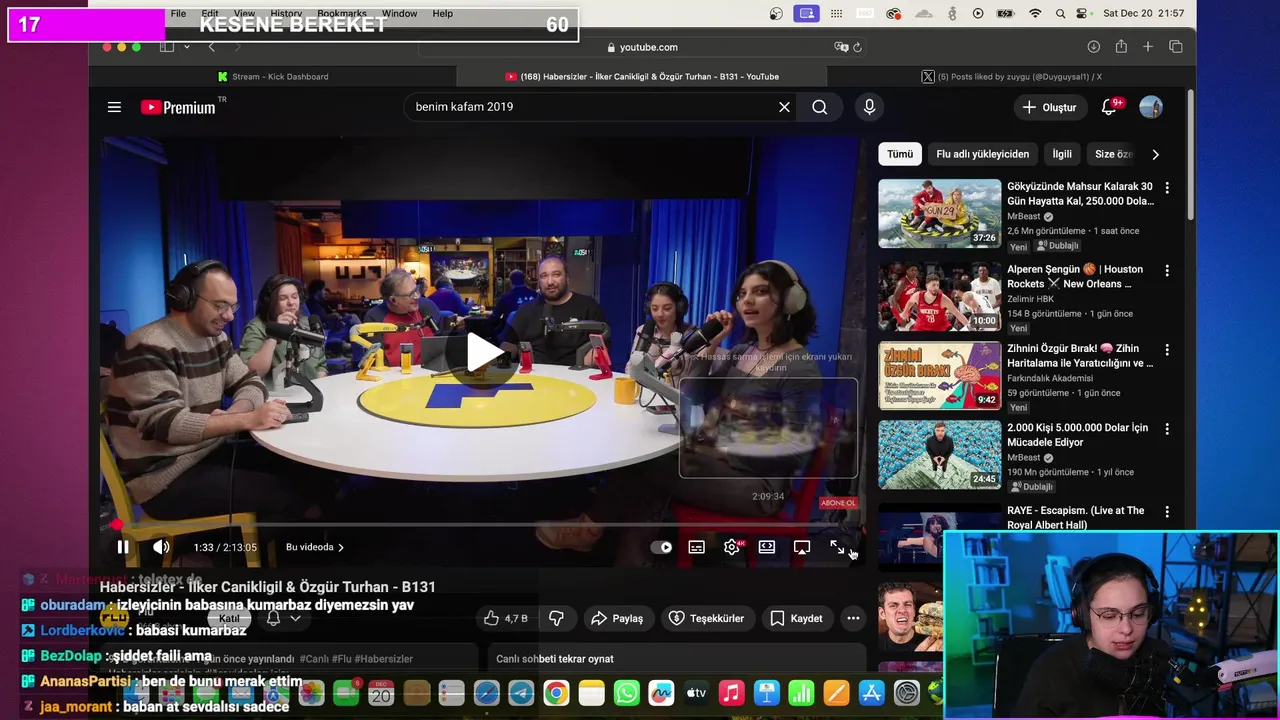Viewport: 1280px width, 720px height.
Task: Cast video with the AirPlay icon
Action: pyautogui.click(x=802, y=547)
